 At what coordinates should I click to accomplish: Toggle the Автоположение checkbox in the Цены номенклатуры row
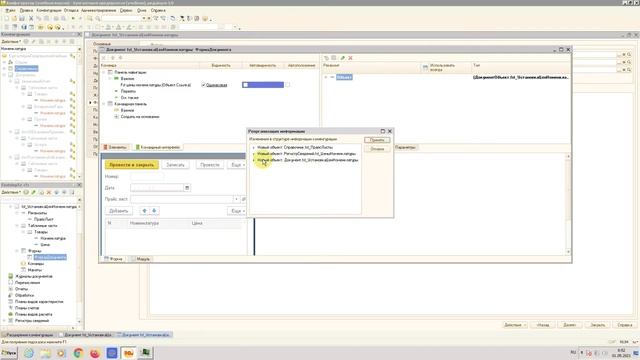[288, 85]
